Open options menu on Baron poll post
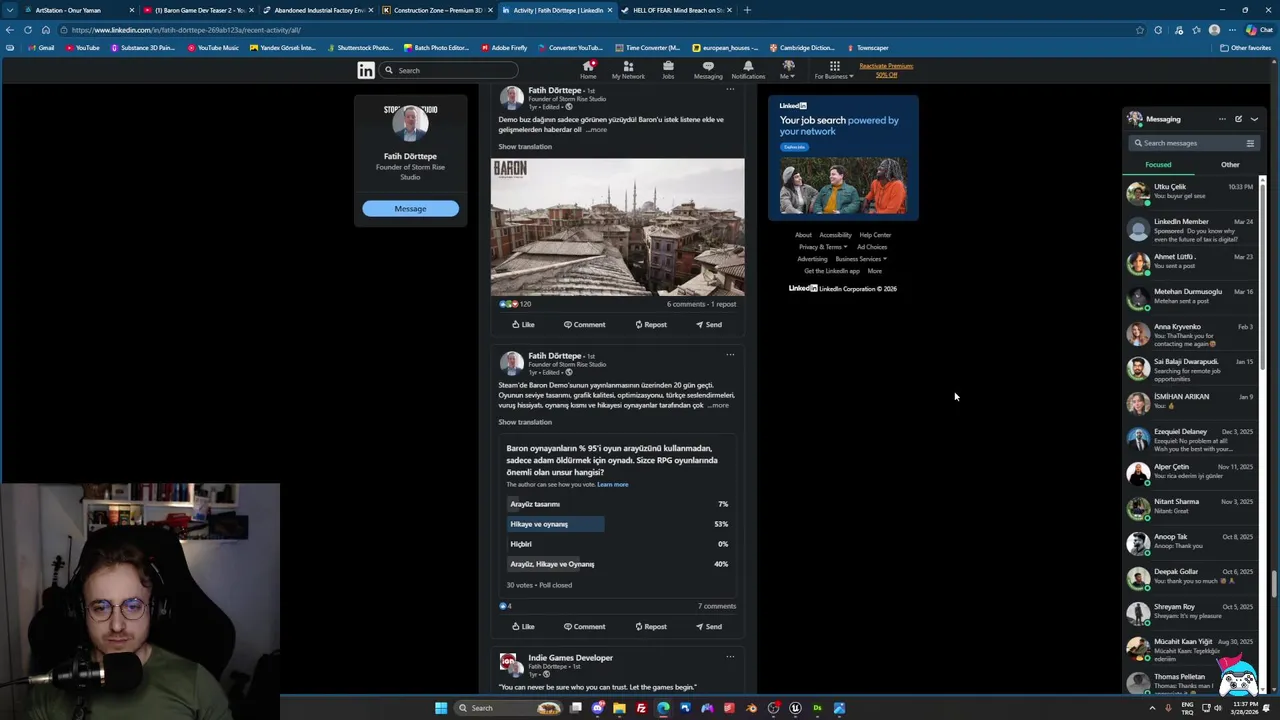 coord(730,354)
